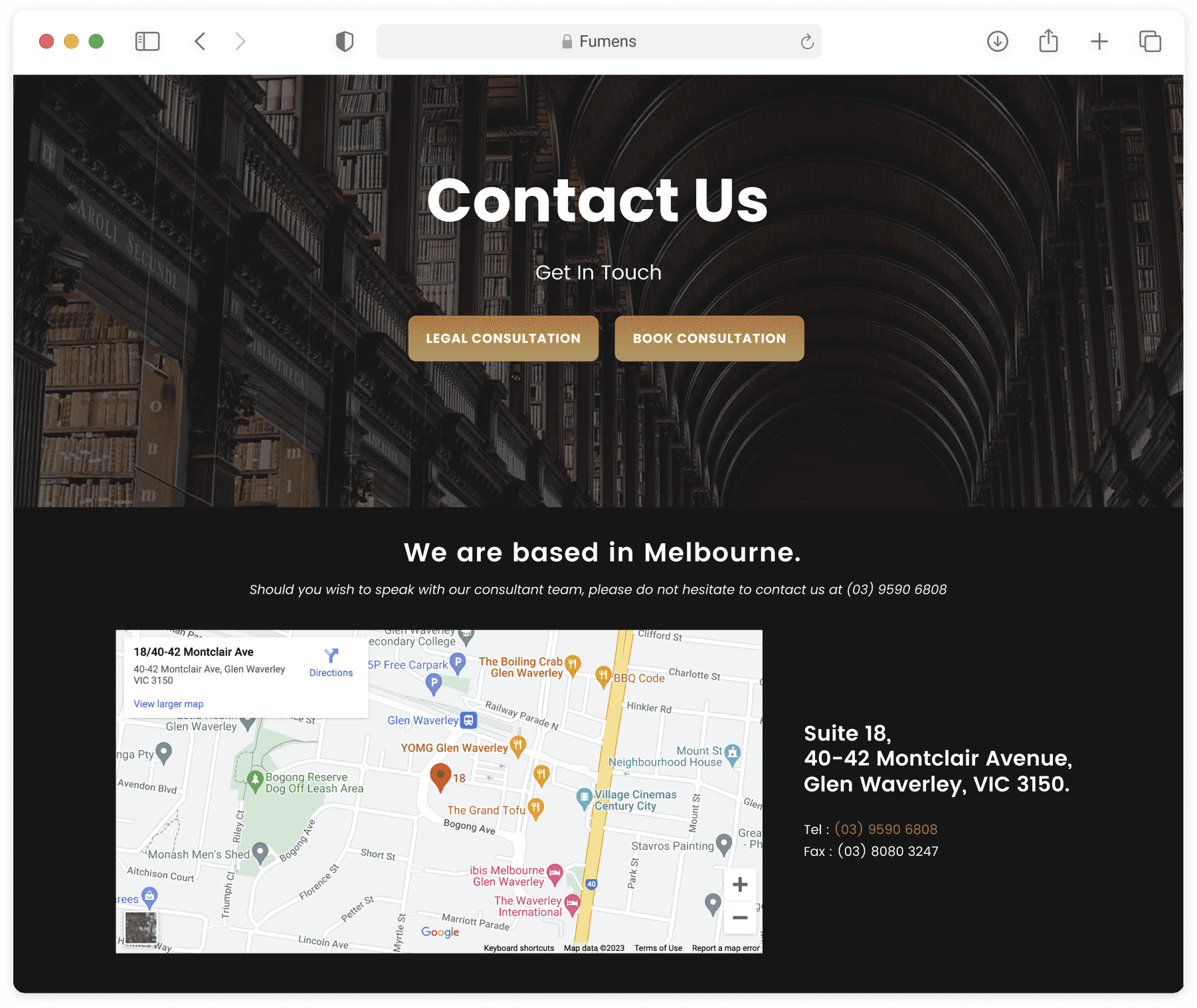The height and width of the screenshot is (1008, 1197).
Task: Open Directions in the map card
Action: [331, 663]
